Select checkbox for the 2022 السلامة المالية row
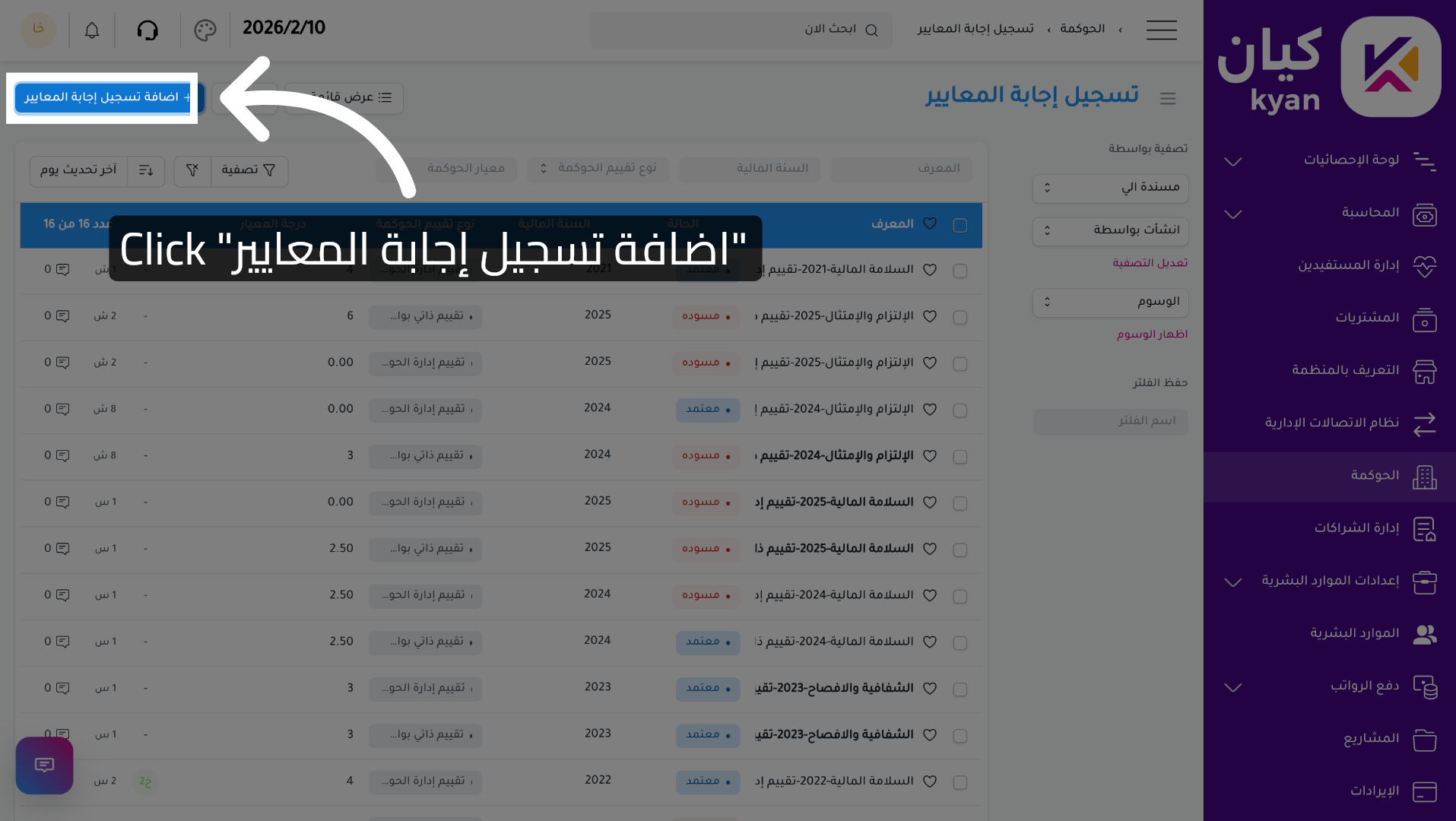The image size is (1456, 821). 960,782
